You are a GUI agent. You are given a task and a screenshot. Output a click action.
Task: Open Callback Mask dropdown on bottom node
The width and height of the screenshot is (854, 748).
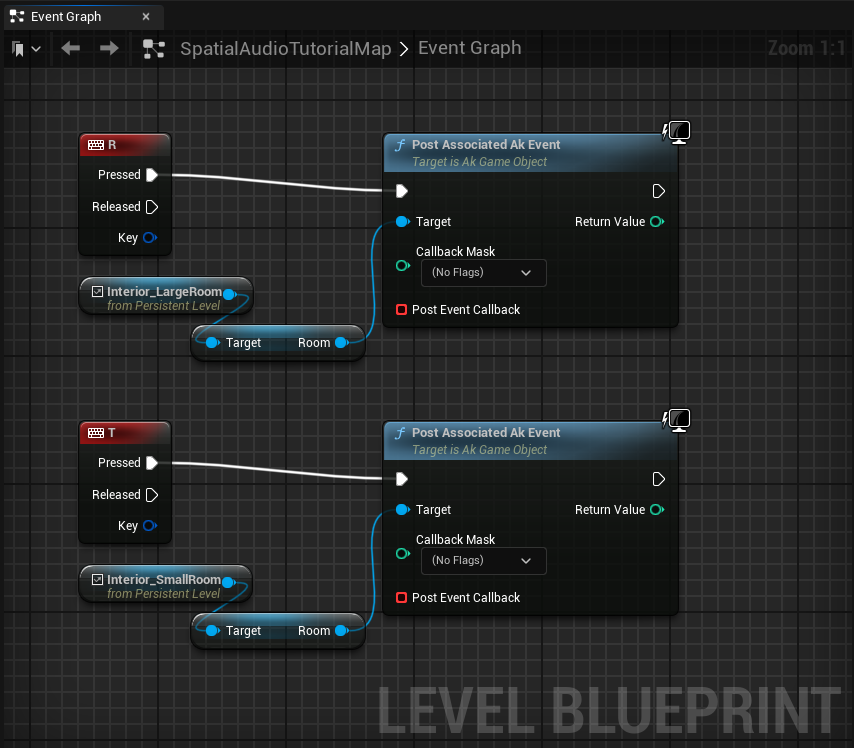tap(483, 560)
